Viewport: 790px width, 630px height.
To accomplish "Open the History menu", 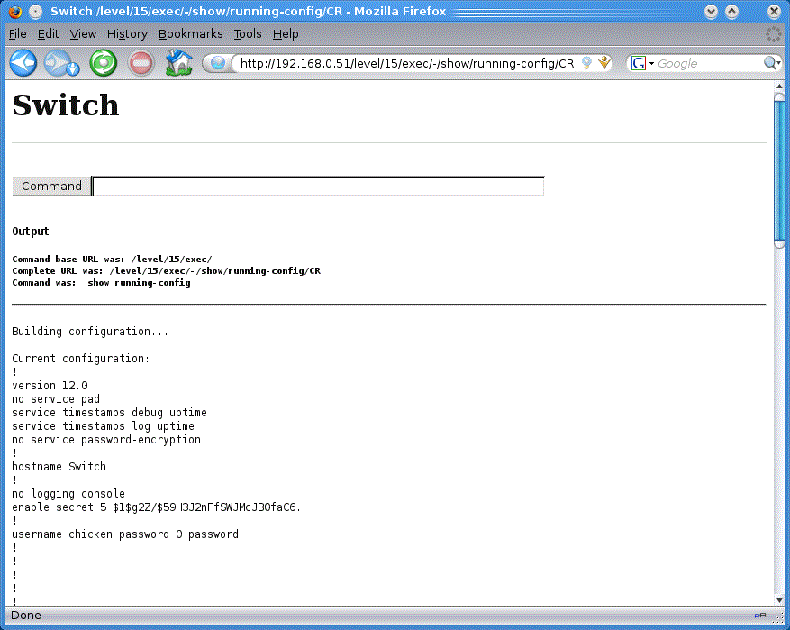I will point(127,34).
